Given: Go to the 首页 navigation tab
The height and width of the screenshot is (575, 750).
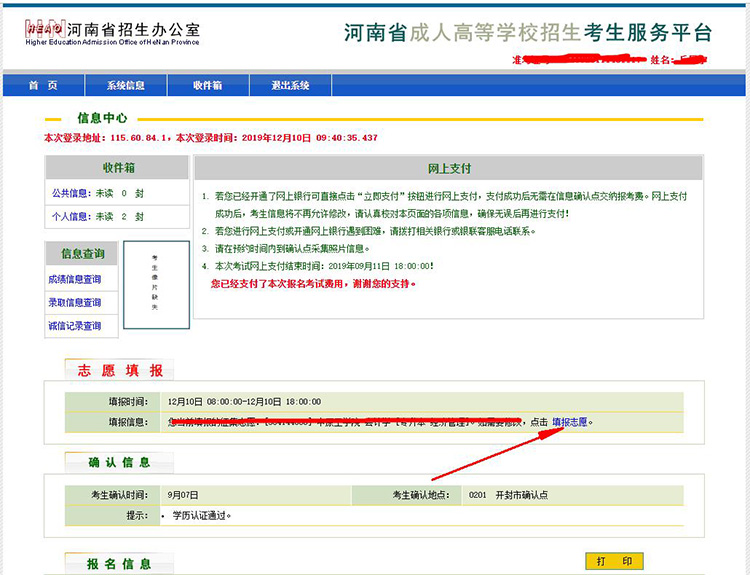Looking at the screenshot, I should [x=42, y=86].
